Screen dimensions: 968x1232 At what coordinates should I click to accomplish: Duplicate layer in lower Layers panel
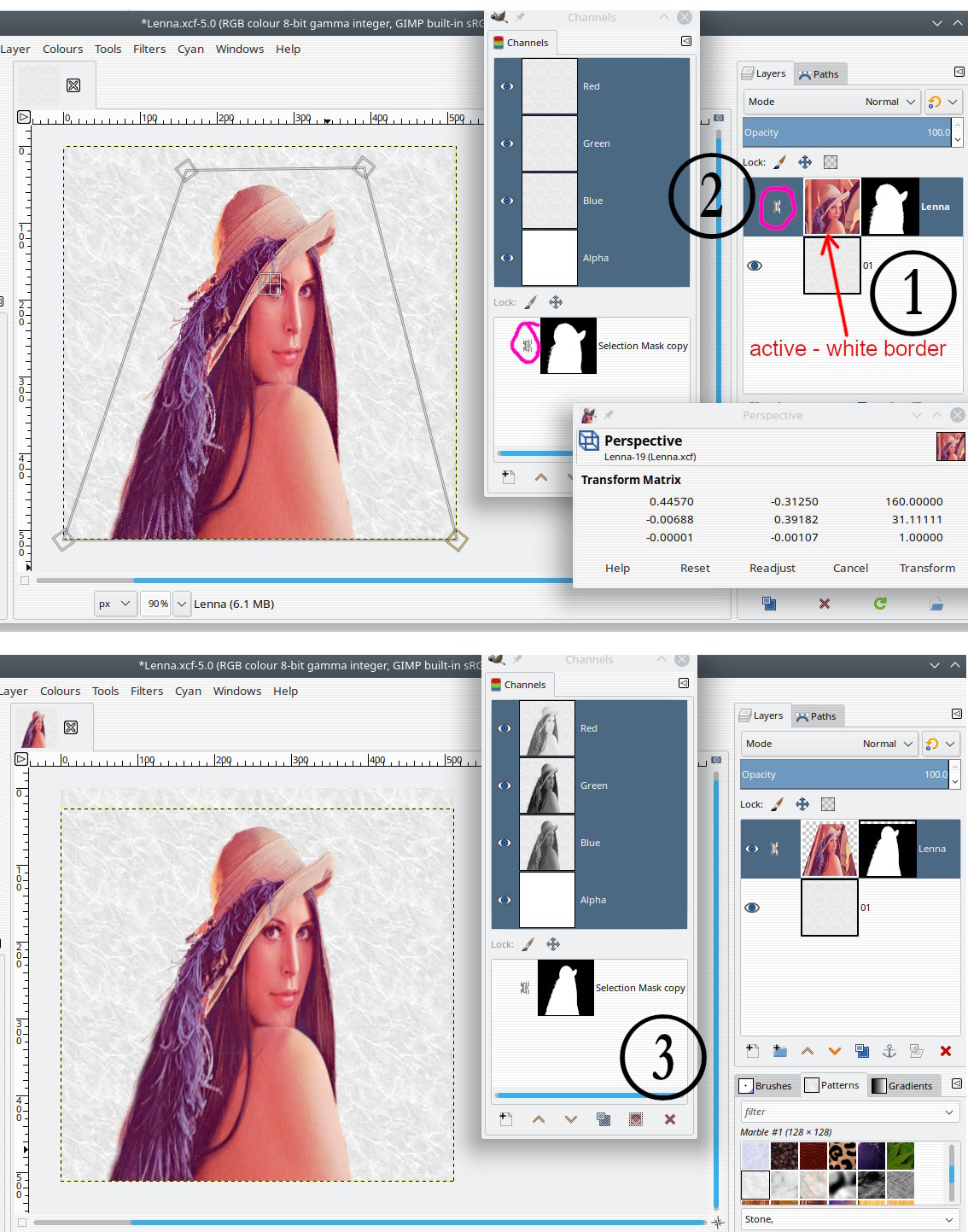[x=862, y=1051]
